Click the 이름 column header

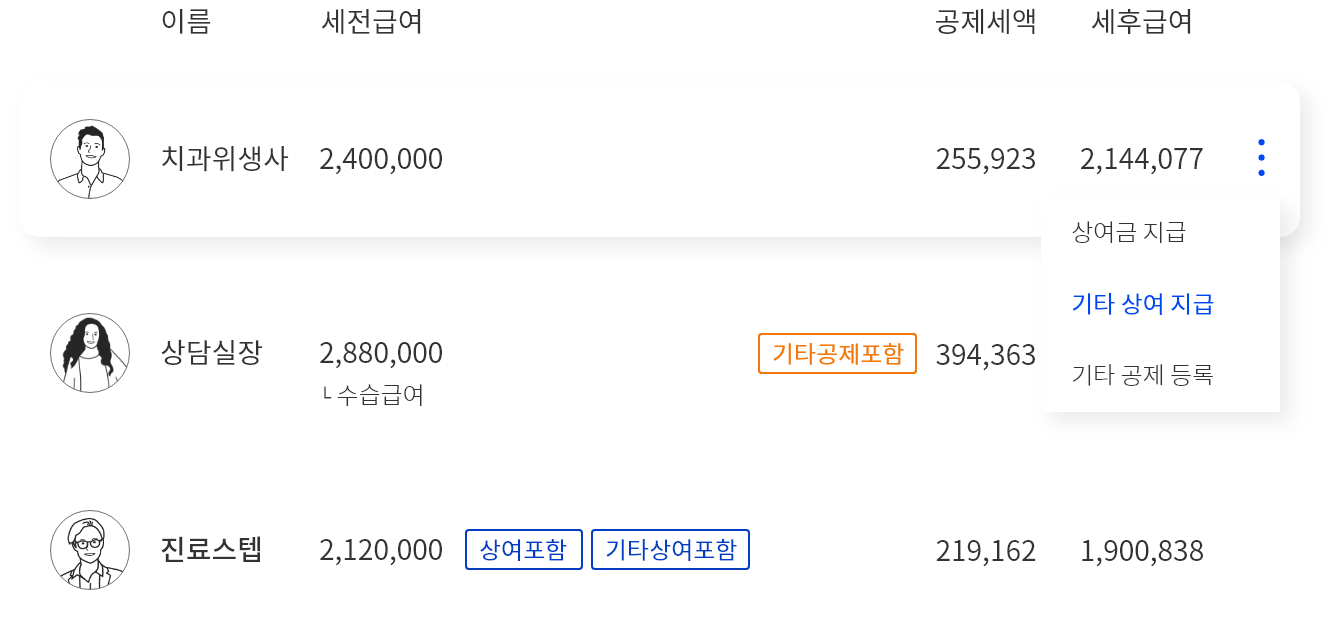click(186, 22)
